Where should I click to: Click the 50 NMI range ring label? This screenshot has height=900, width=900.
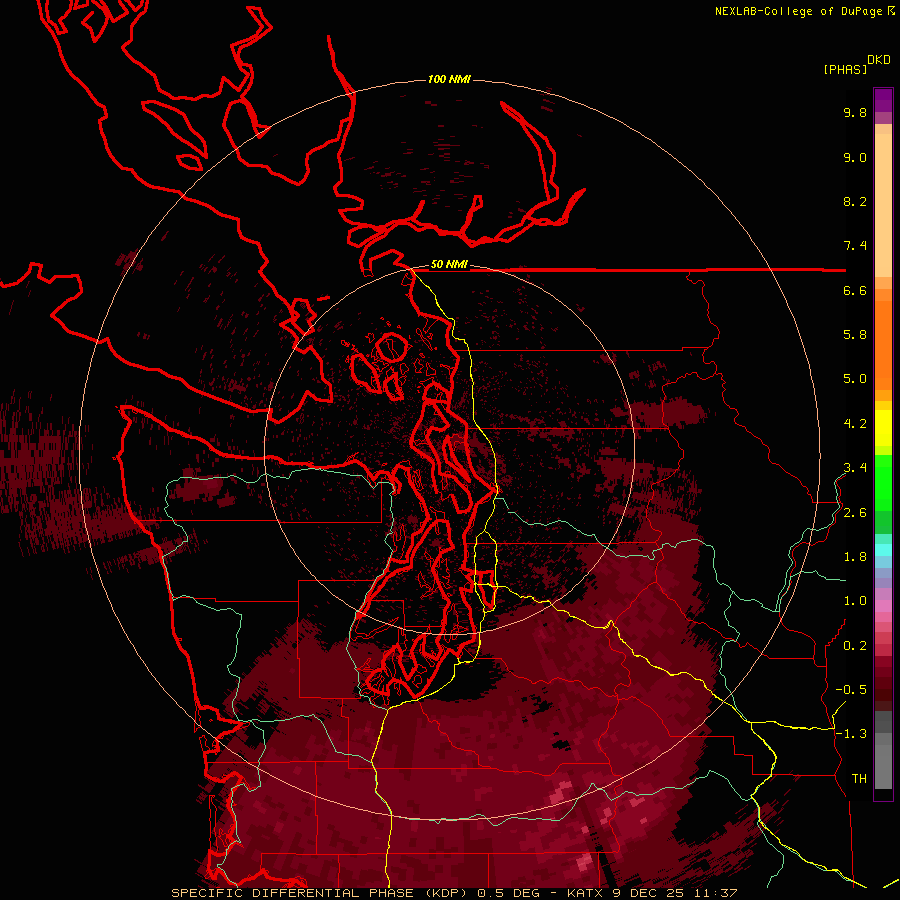[x=449, y=265]
